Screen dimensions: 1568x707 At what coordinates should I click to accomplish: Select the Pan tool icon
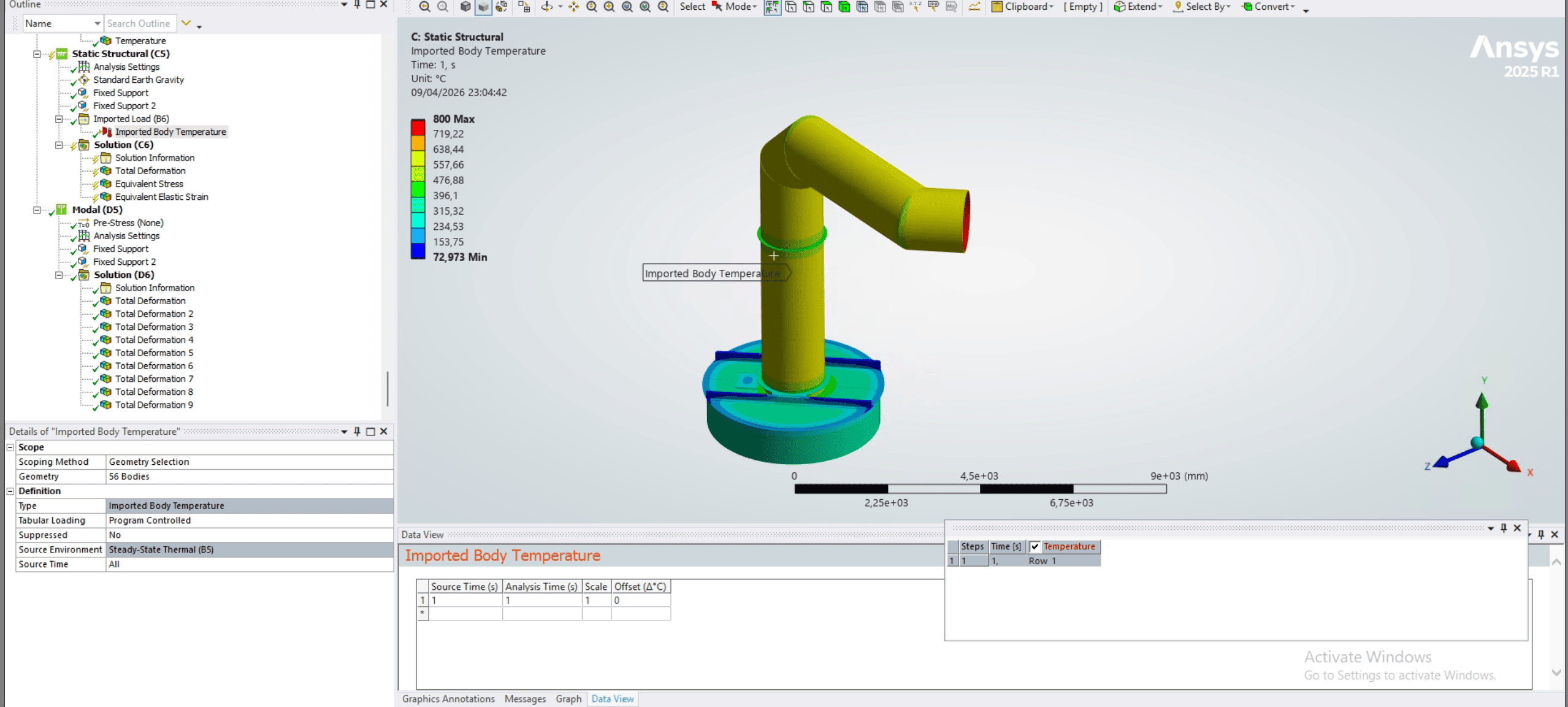click(573, 7)
